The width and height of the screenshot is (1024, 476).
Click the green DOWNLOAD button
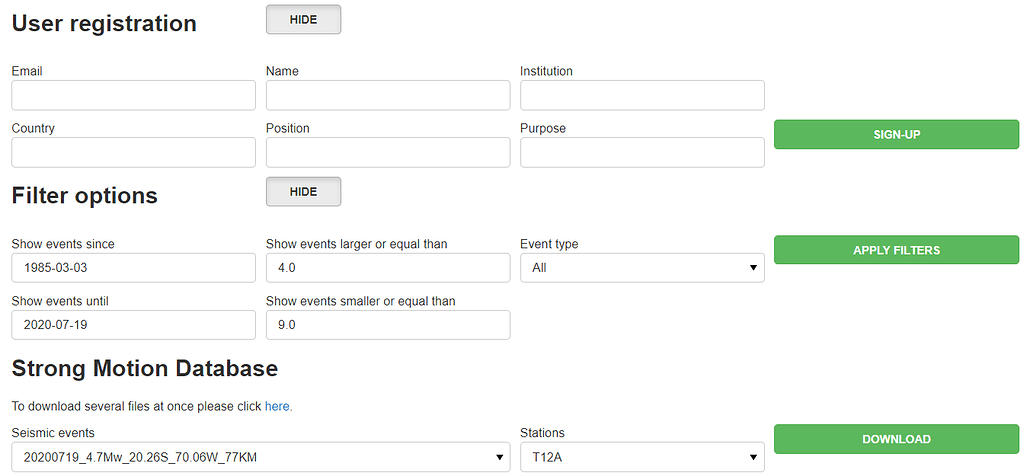897,439
